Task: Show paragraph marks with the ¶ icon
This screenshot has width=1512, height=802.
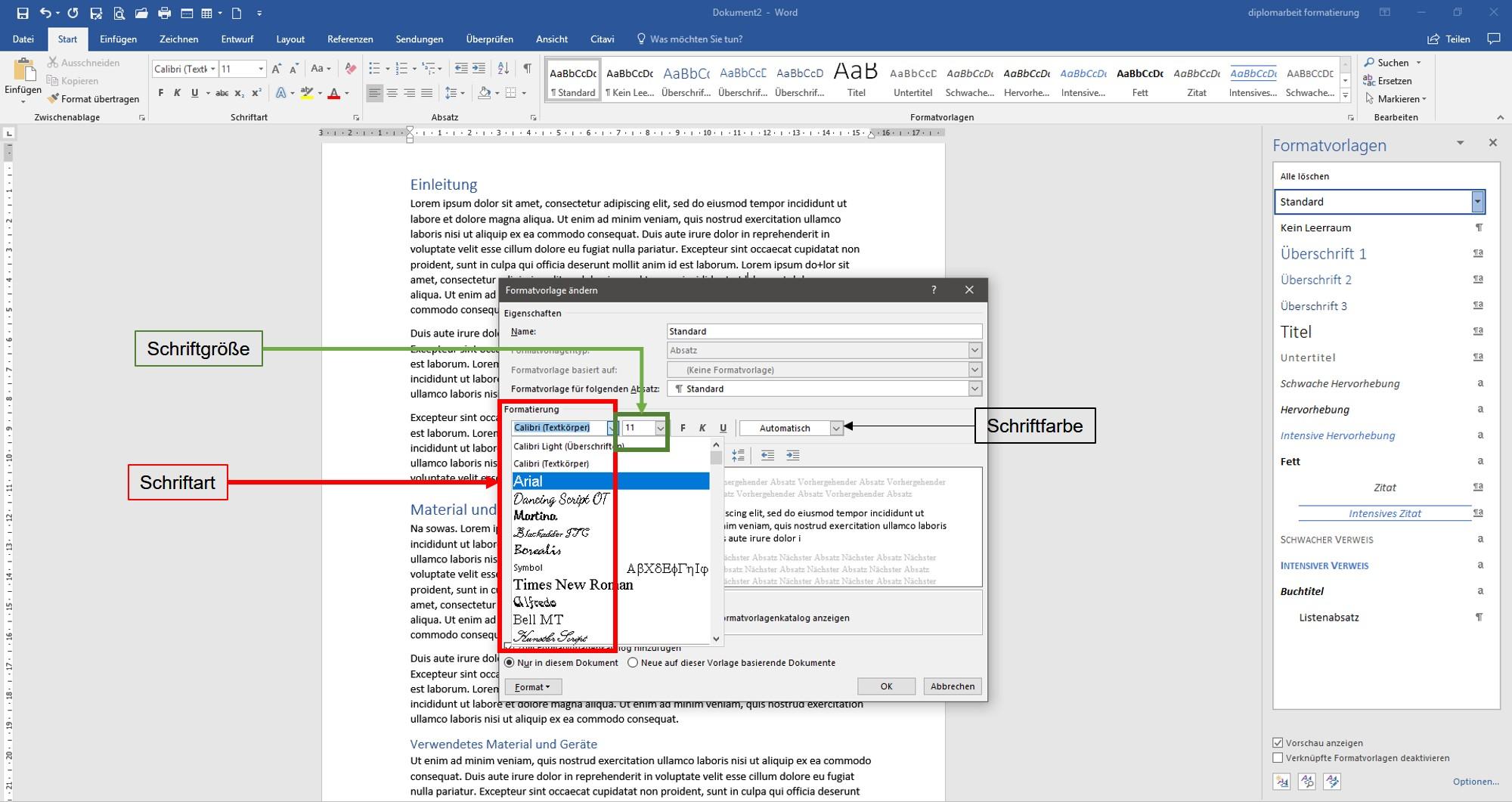Action: 527,68
